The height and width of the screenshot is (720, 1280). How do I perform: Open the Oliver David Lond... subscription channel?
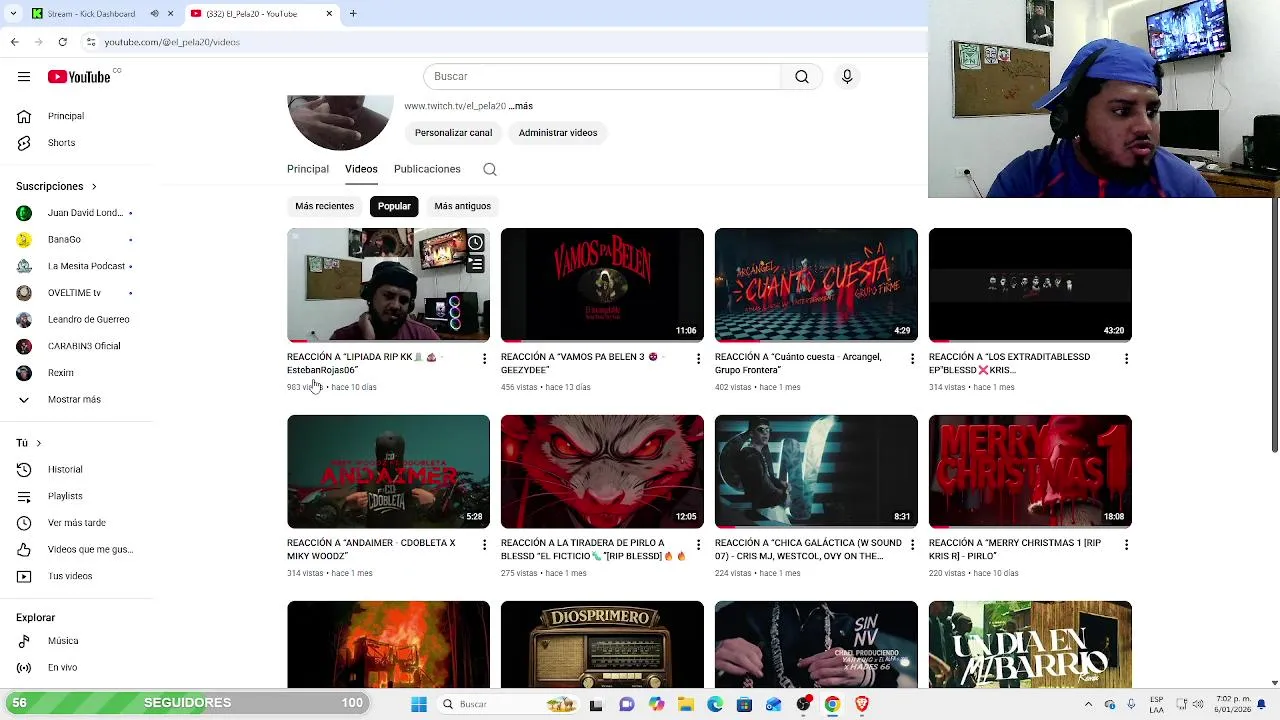[x=76, y=213]
